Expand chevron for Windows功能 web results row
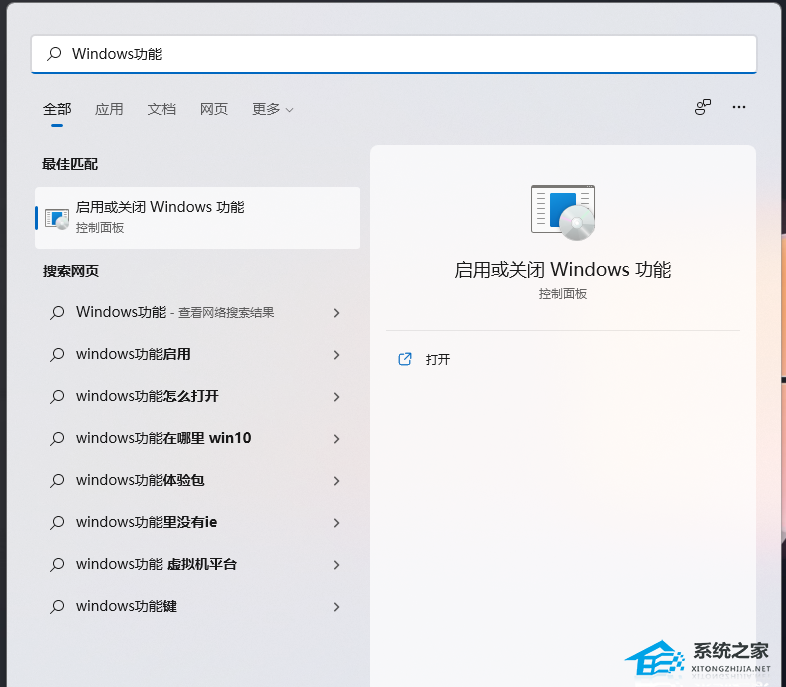The width and height of the screenshot is (786, 687). click(x=336, y=313)
